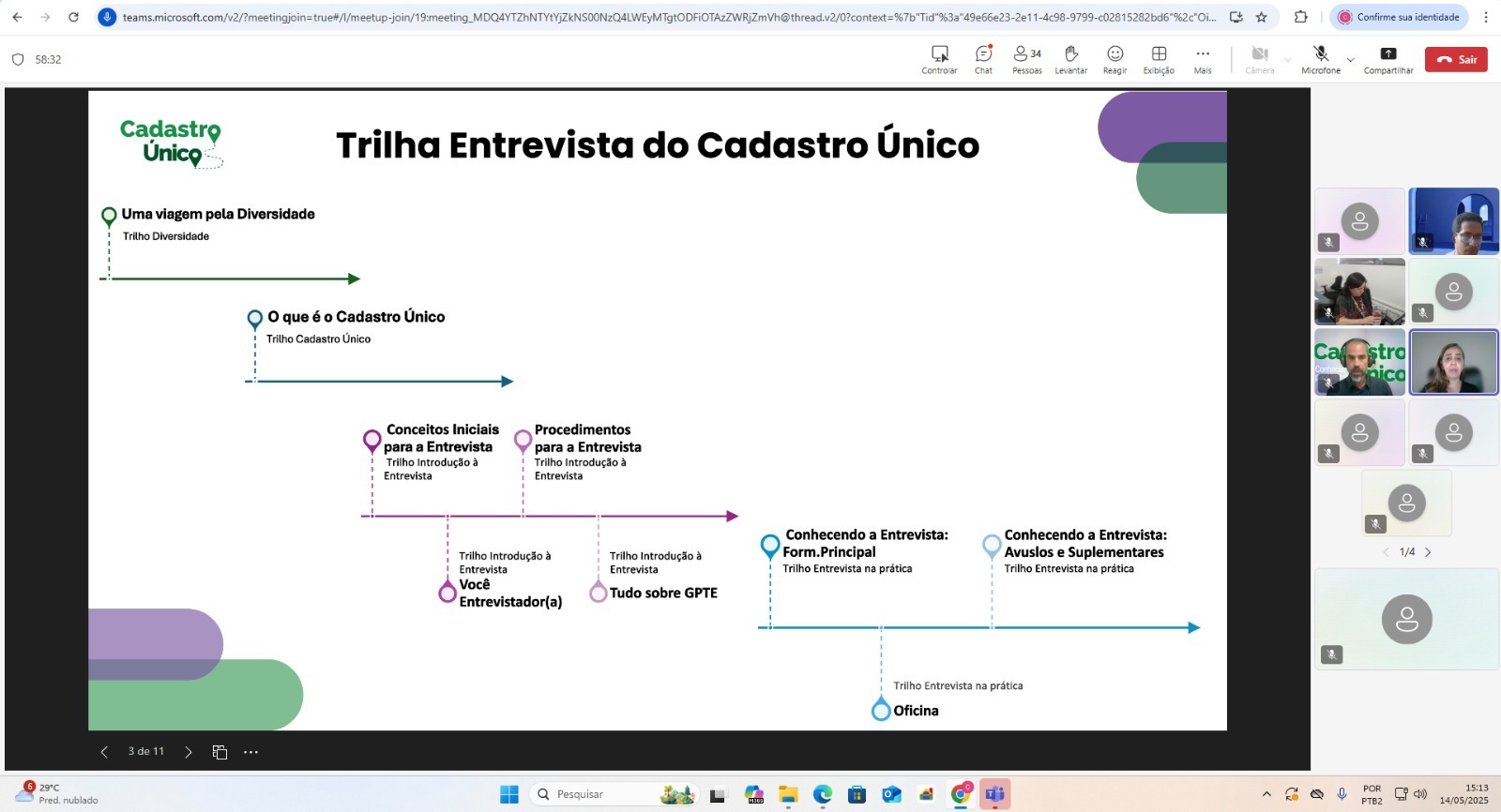Open the Exibição view options
1501x812 pixels.
[1159, 59]
